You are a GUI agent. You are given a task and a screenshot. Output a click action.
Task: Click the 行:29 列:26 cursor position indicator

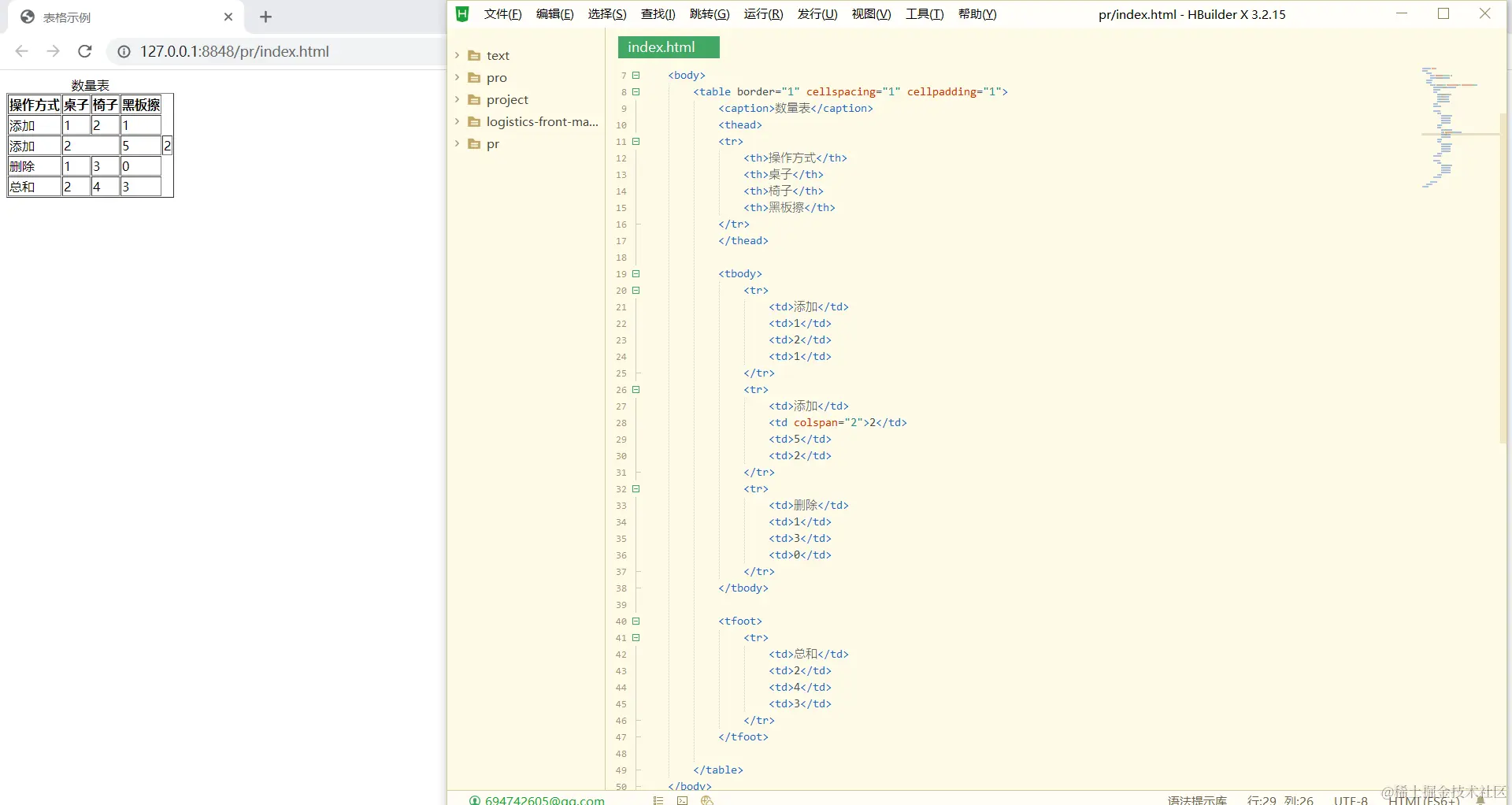(x=1280, y=800)
